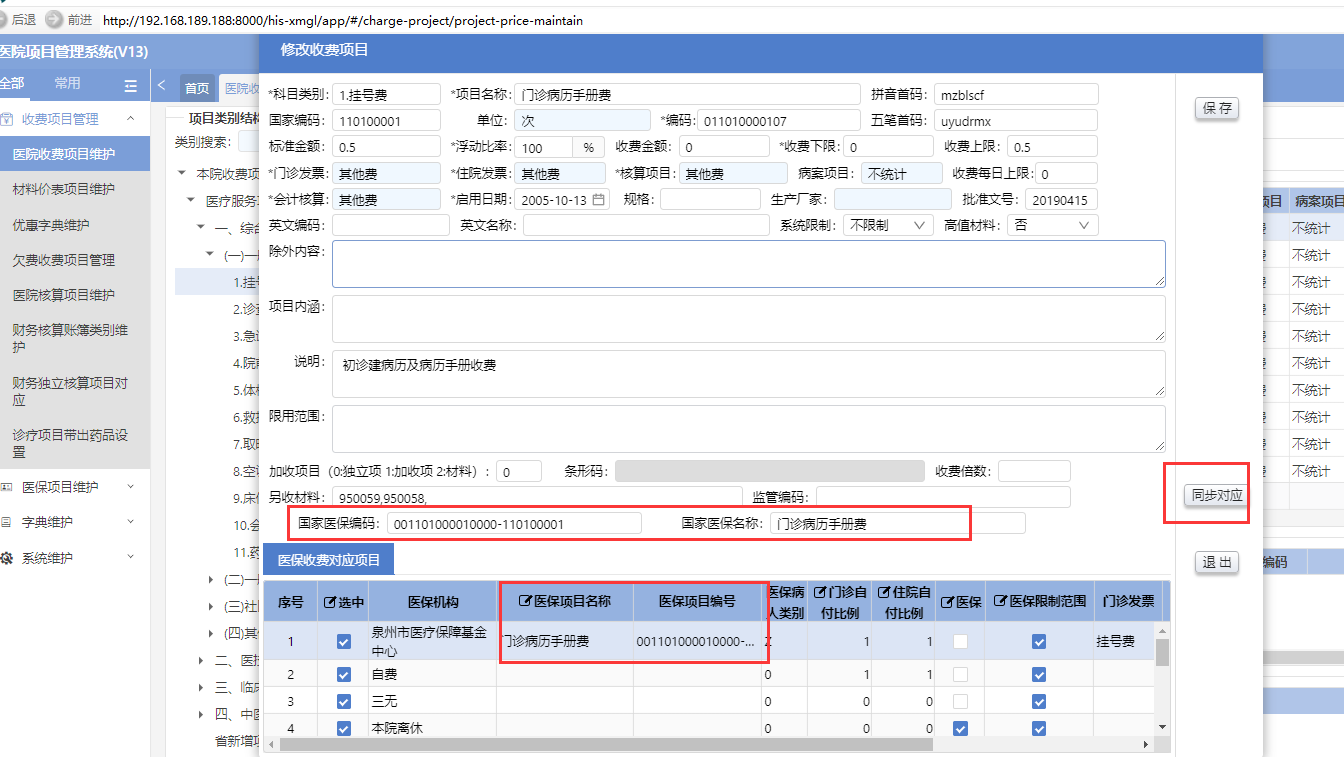Screen dimensions: 1344x757
Task: Open 诊疗项目带出药品设置 in the sidebar
Action: [x=70, y=443]
